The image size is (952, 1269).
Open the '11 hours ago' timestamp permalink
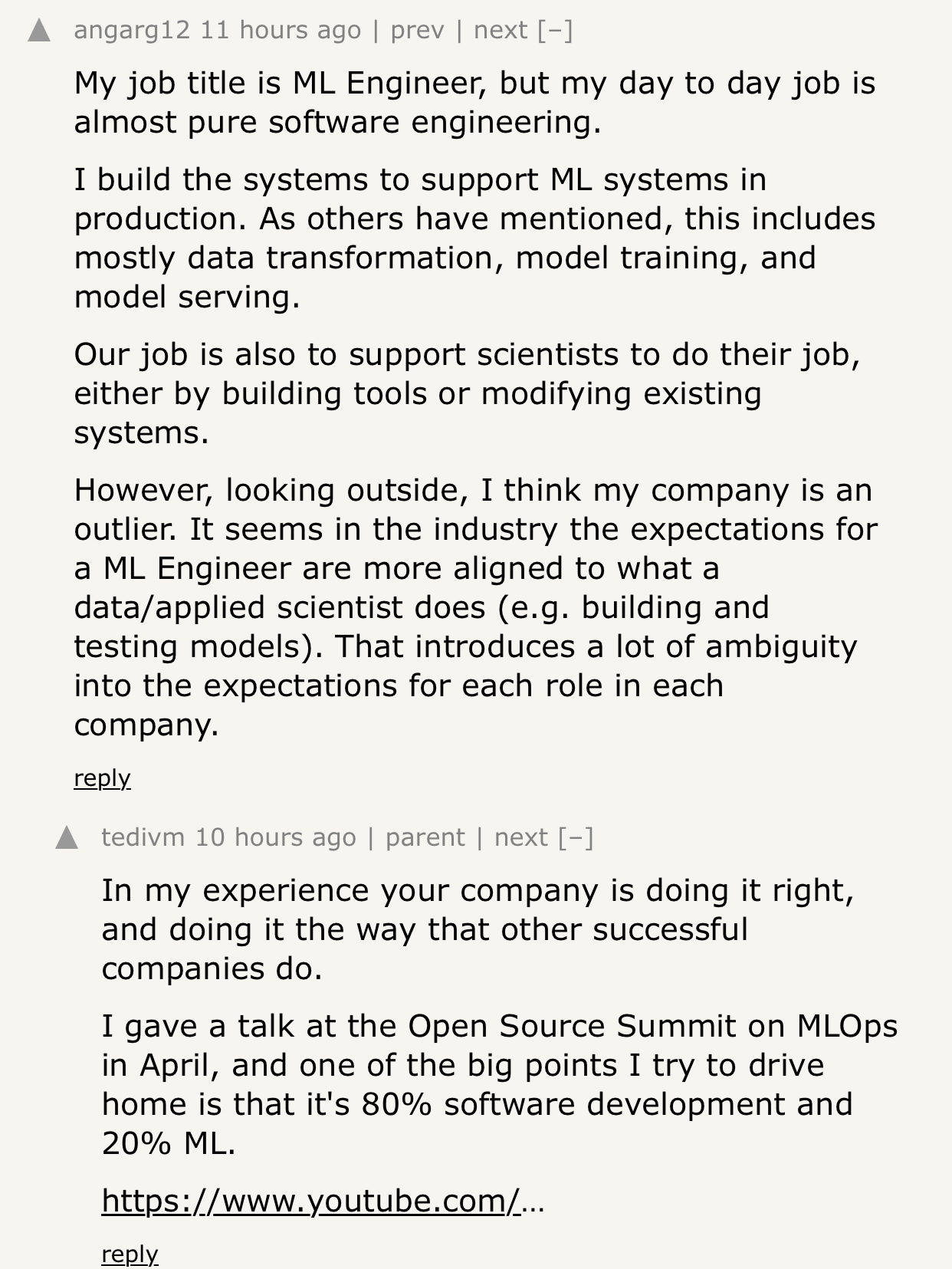coord(281,31)
